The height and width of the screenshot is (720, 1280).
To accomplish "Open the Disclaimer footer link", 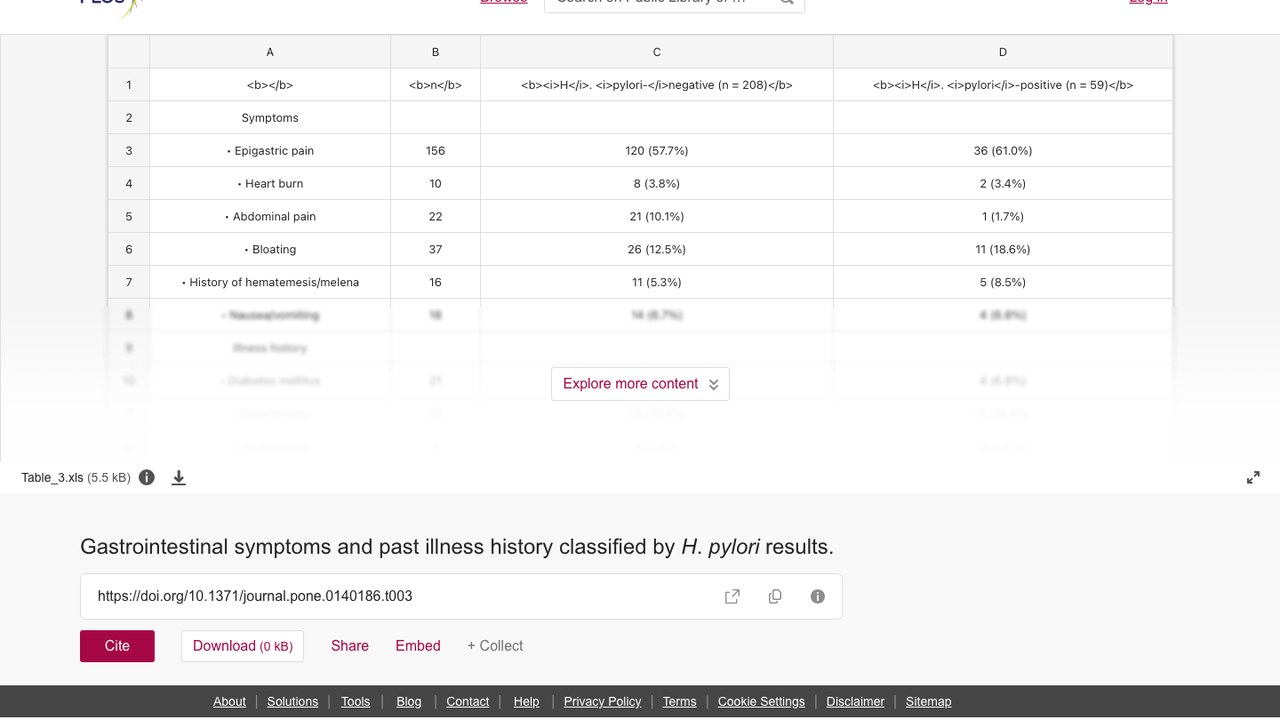I will pyautogui.click(x=855, y=702).
